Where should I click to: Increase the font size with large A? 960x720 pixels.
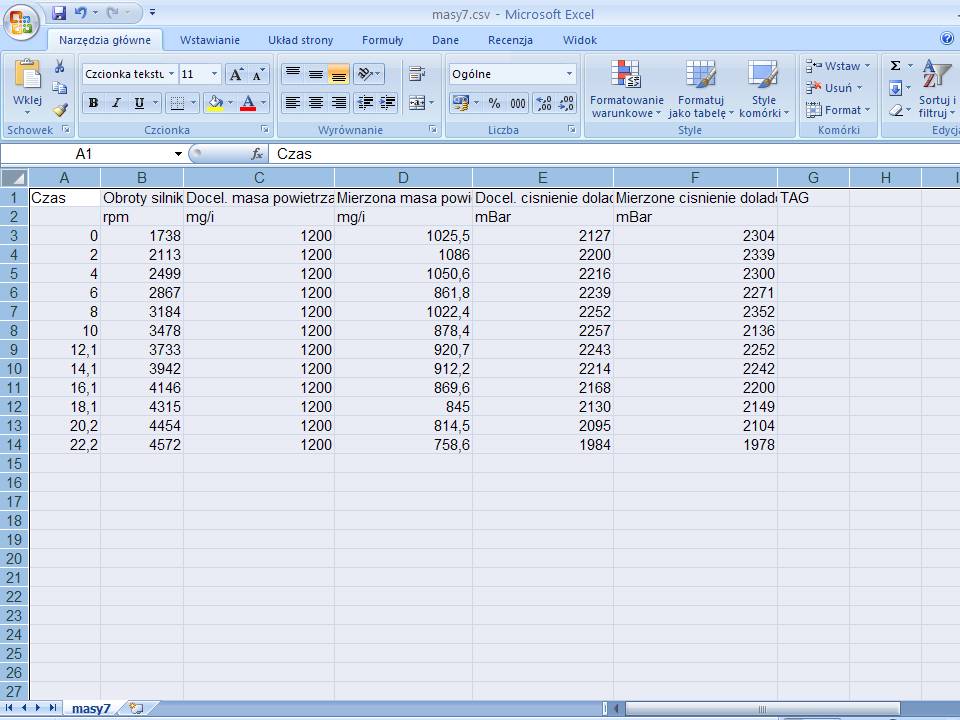[x=236, y=75]
